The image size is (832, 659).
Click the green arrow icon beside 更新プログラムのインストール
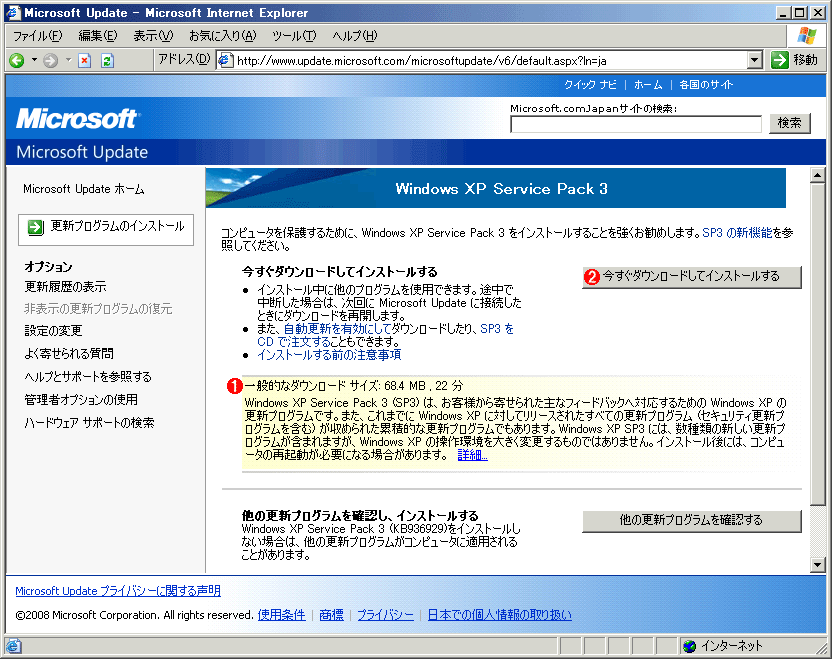pos(36,228)
